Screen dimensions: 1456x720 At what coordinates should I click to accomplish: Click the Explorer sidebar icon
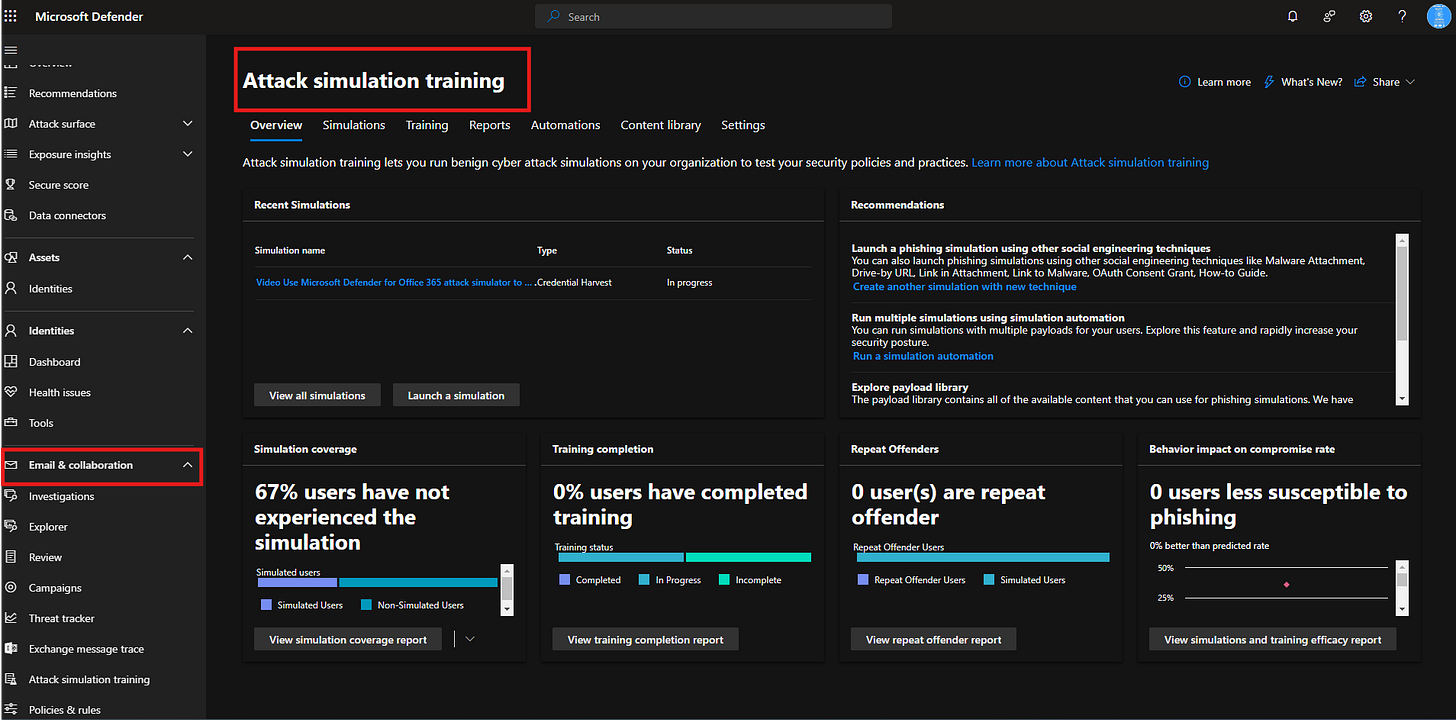pyautogui.click(x=11, y=526)
